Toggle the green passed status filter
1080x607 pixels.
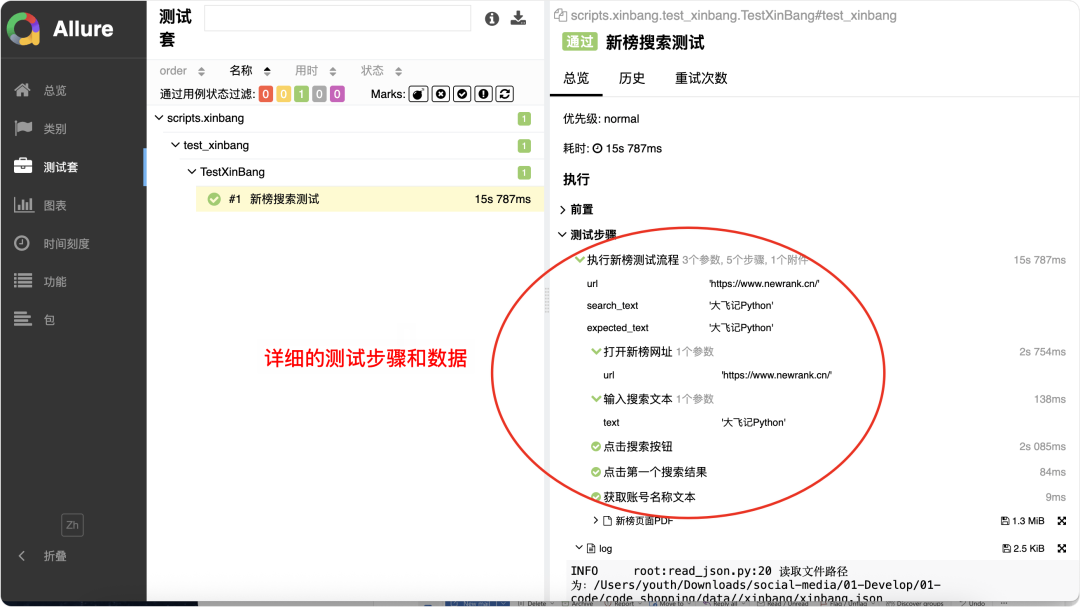302,94
